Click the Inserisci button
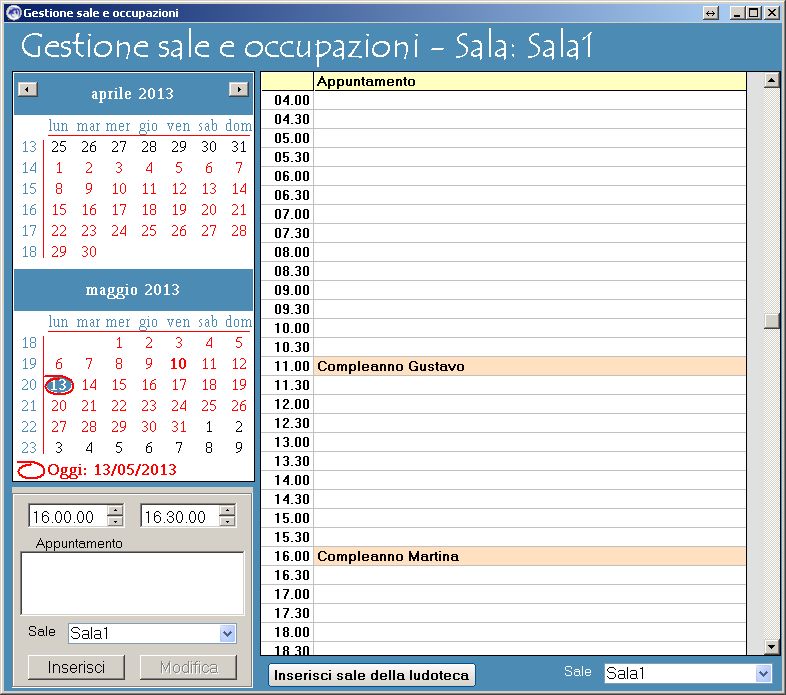Image resolution: width=786 pixels, height=695 pixels. click(x=76, y=667)
